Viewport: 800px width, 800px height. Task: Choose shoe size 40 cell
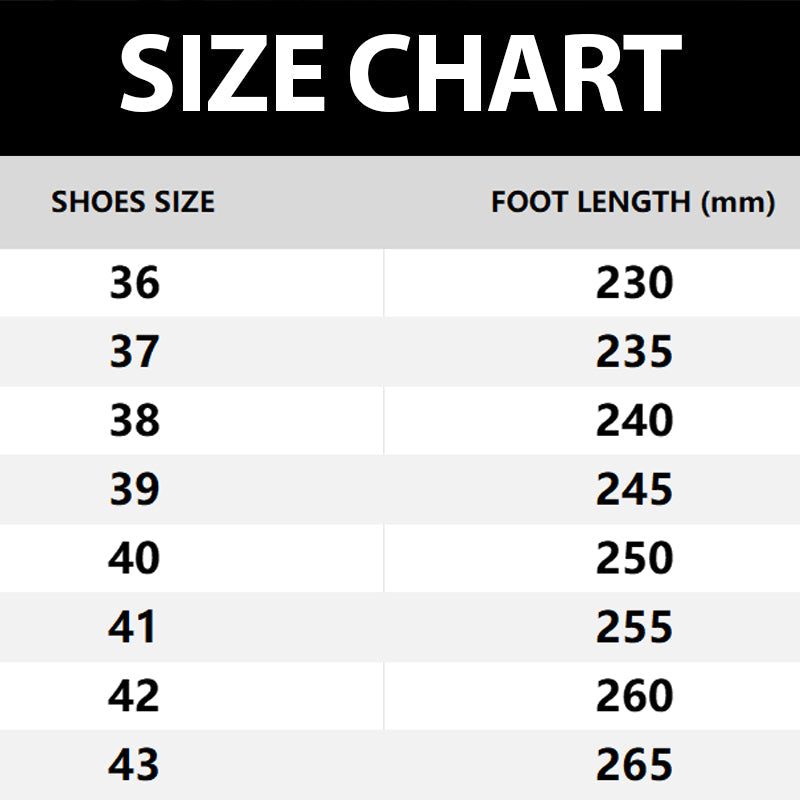134,558
